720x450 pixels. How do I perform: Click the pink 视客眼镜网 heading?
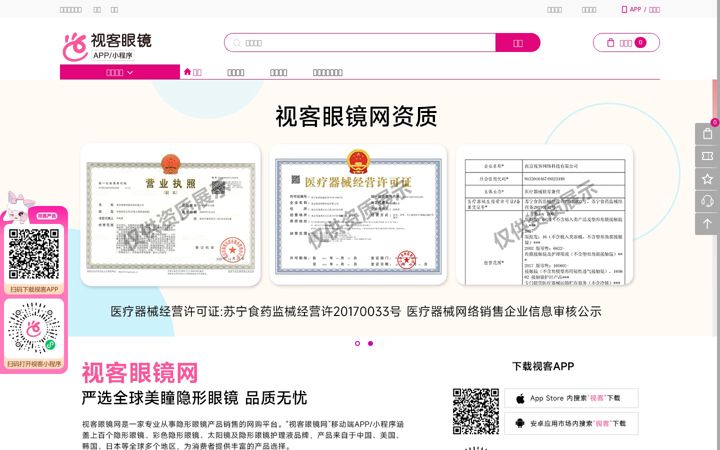[140, 372]
